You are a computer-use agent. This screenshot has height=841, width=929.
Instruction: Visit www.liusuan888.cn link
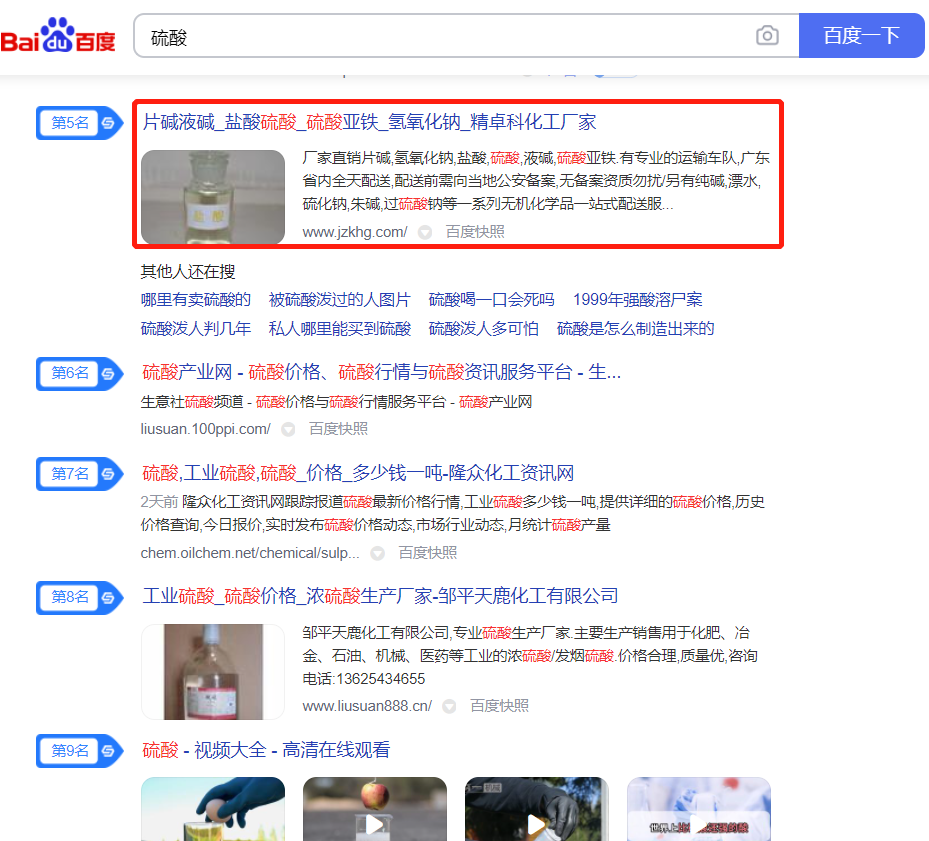(367, 706)
